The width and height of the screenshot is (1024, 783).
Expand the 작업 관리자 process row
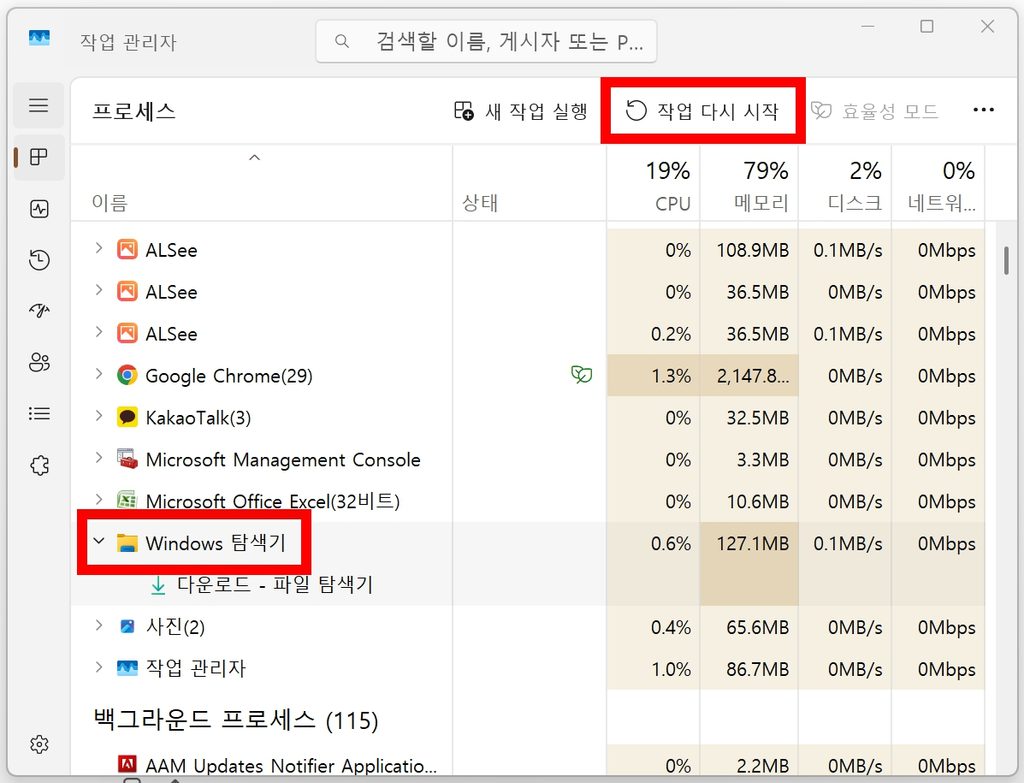click(99, 667)
